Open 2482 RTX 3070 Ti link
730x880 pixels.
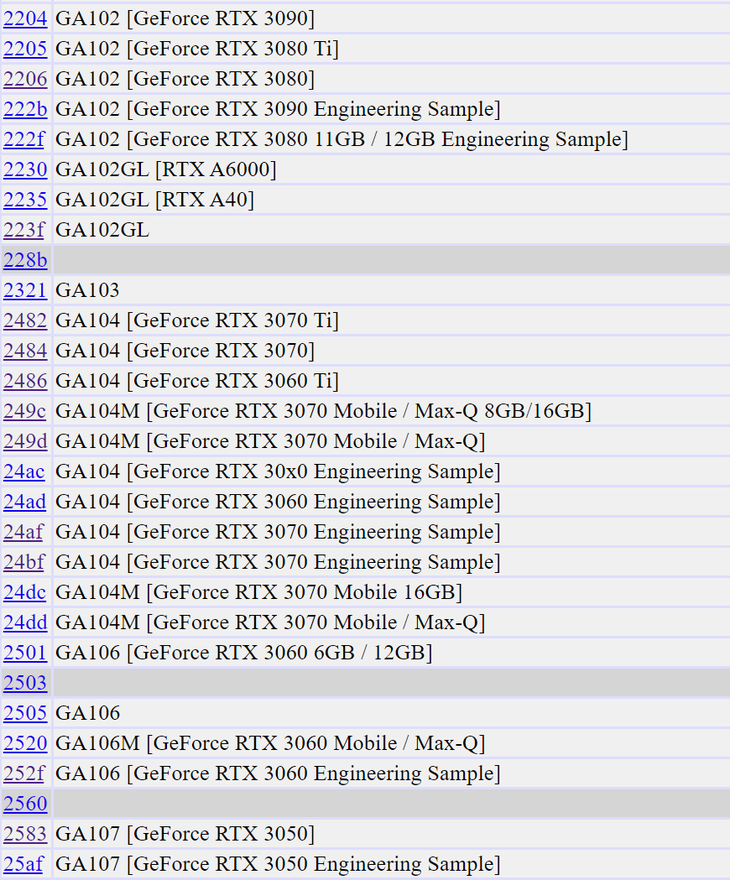25,321
